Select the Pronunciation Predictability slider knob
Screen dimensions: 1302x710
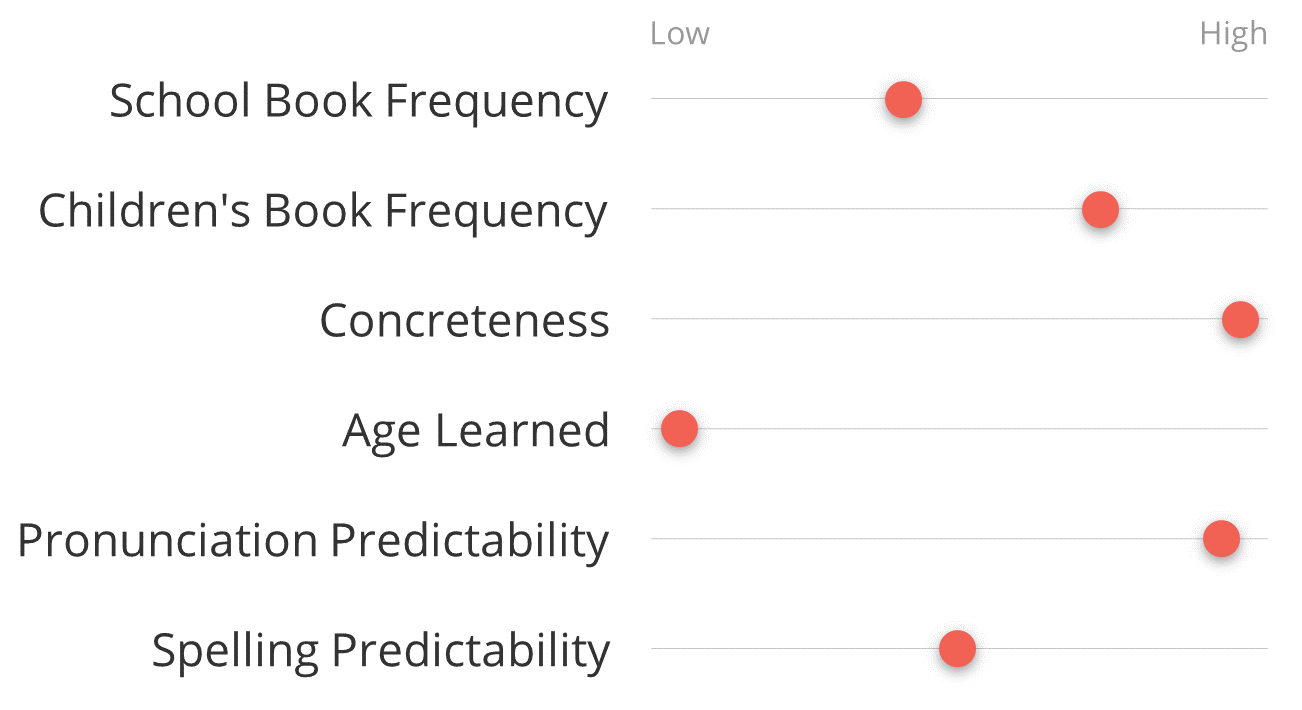click(x=1221, y=539)
